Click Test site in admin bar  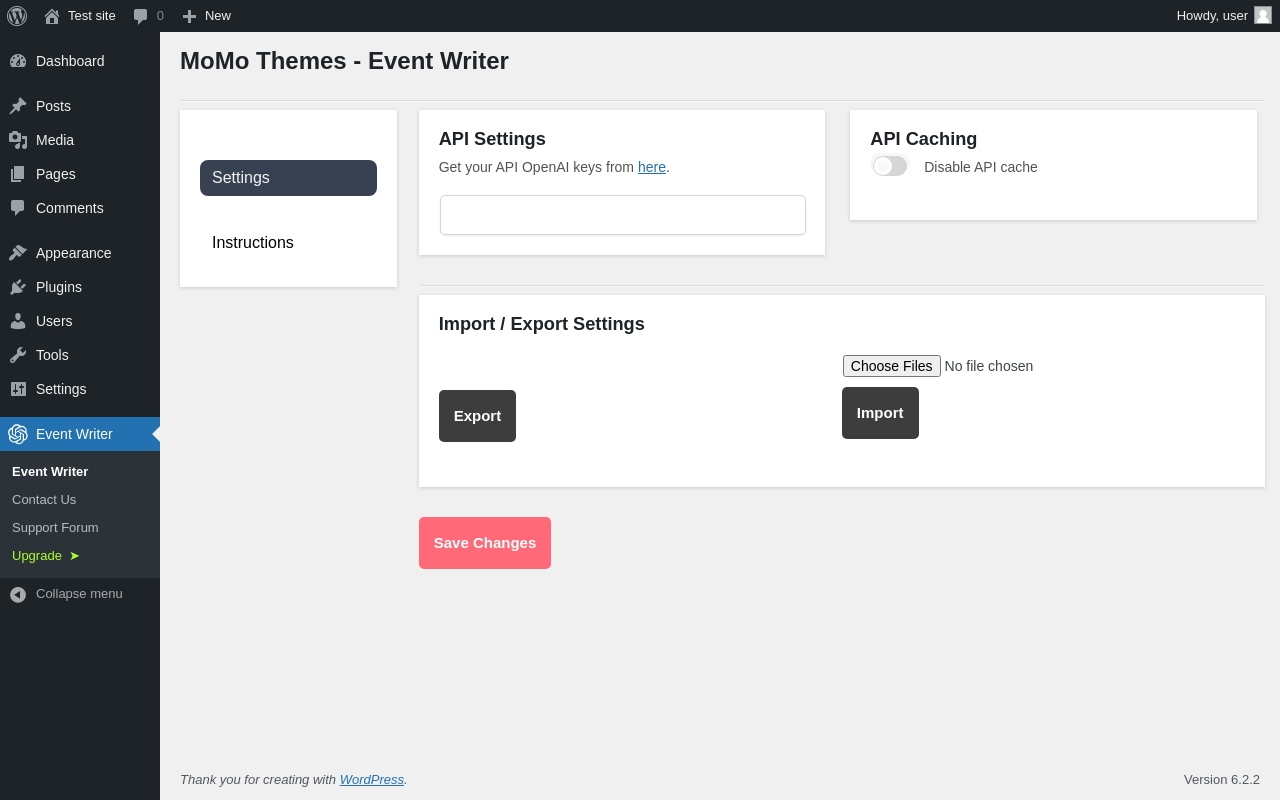coord(92,16)
